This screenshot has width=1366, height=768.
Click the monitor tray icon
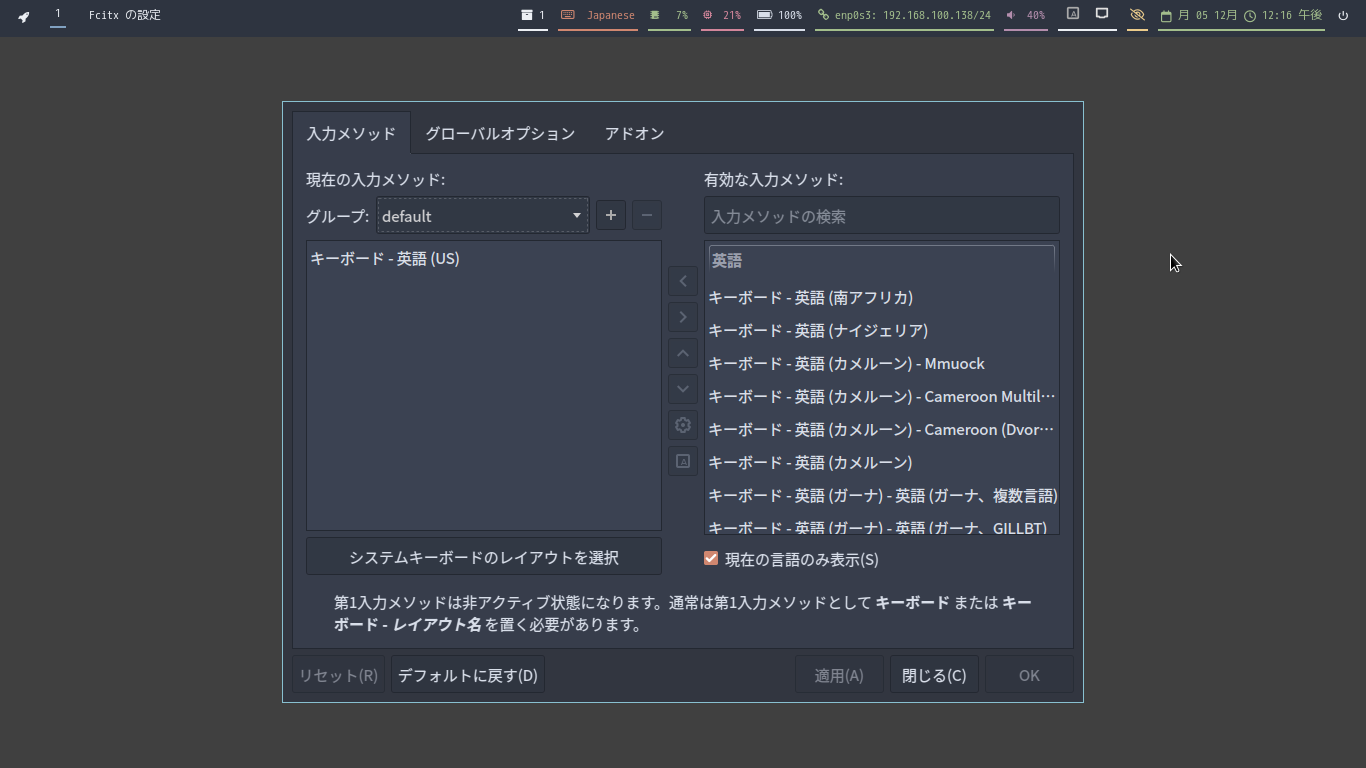[x=1102, y=14]
